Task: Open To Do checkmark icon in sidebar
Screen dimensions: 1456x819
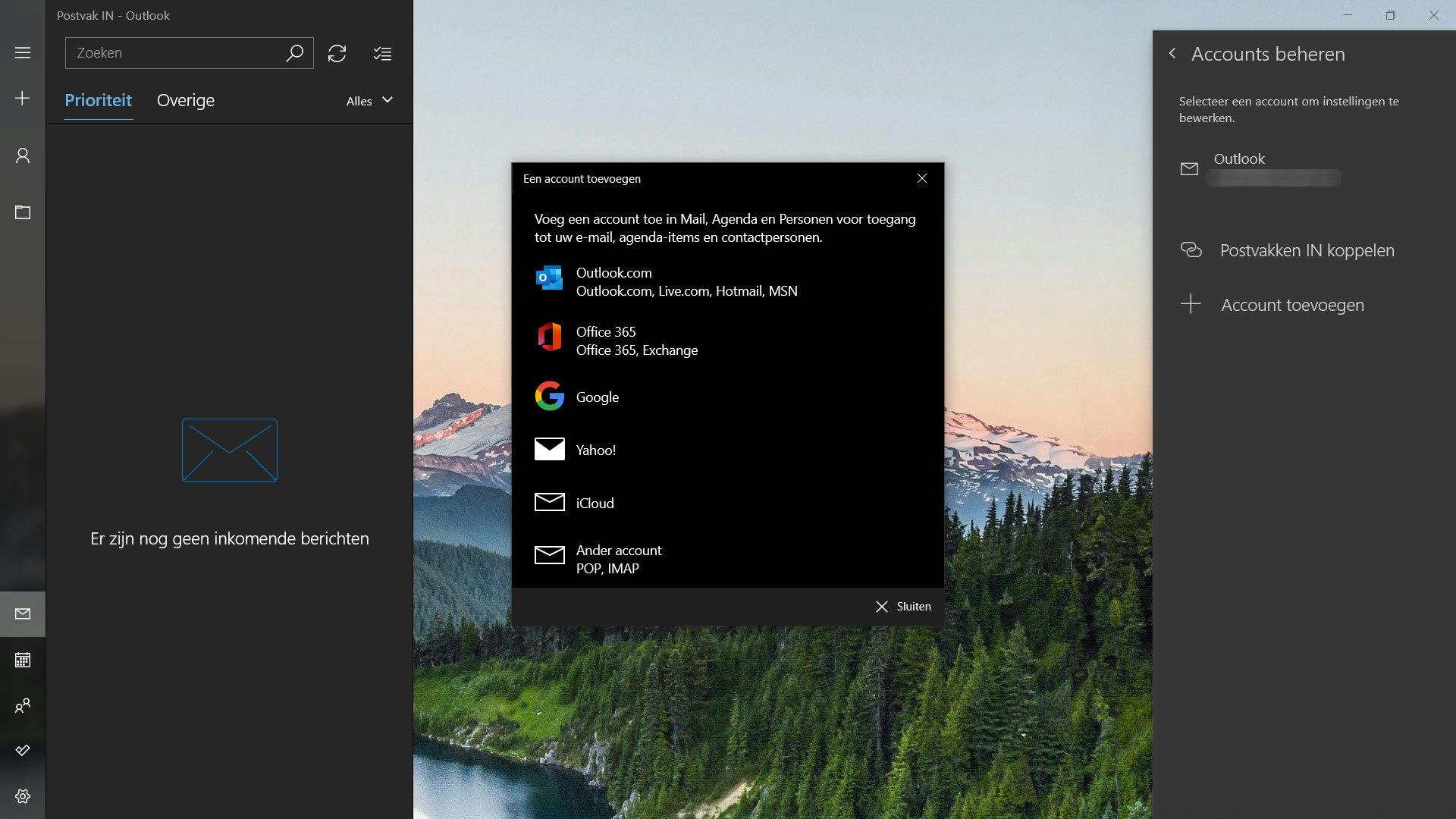Action: [x=23, y=751]
